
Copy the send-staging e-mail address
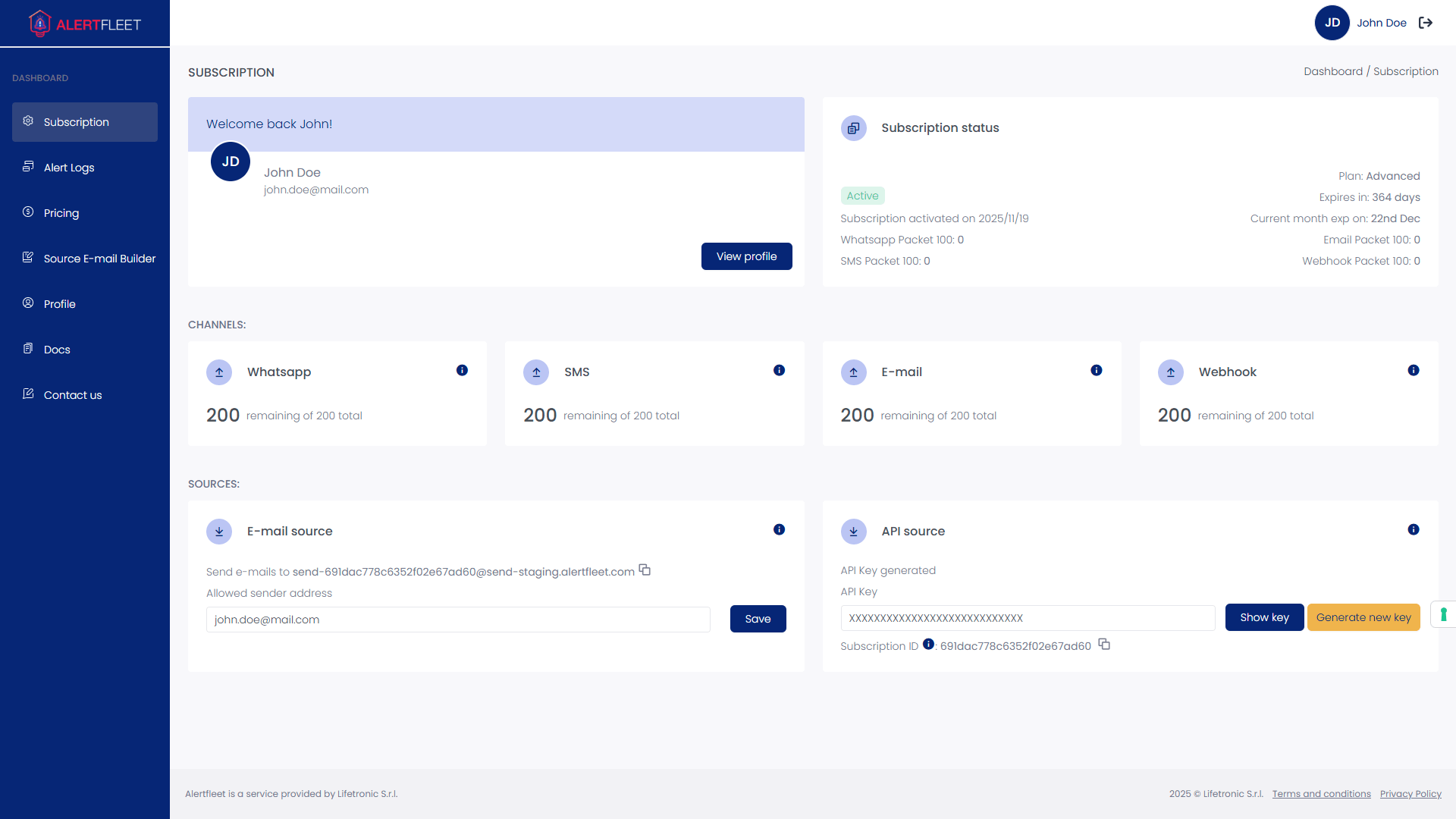644,570
